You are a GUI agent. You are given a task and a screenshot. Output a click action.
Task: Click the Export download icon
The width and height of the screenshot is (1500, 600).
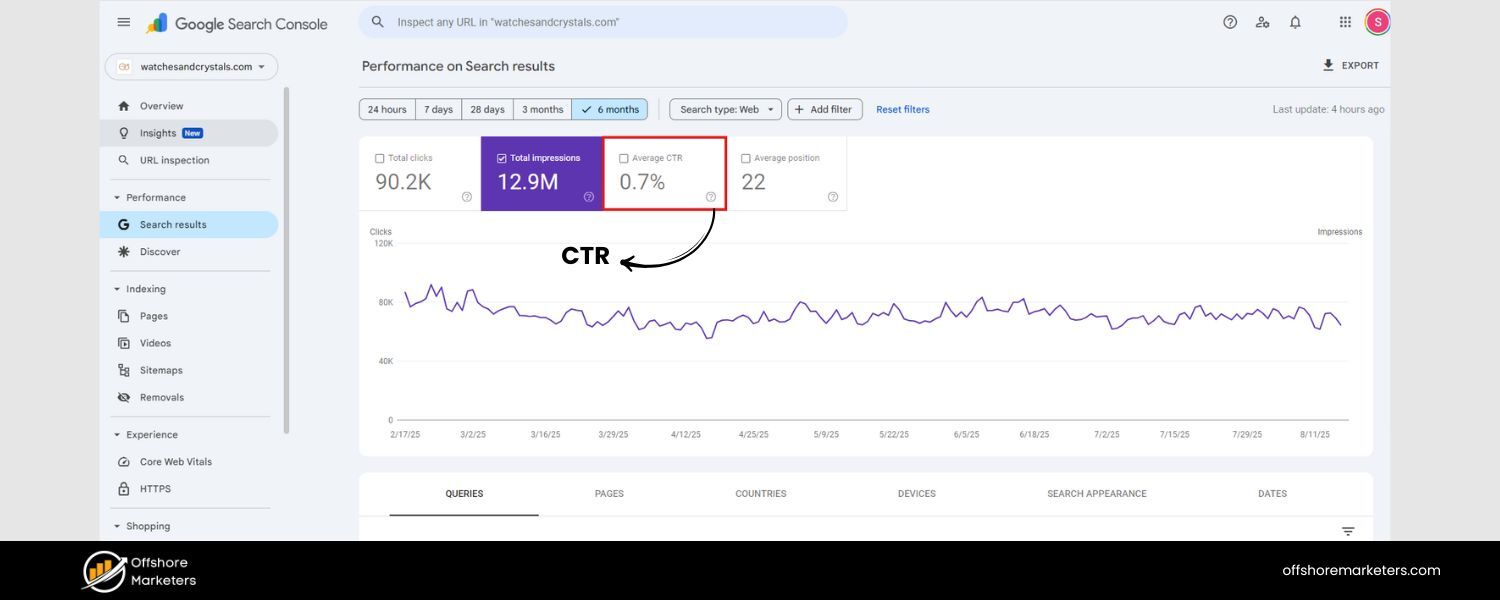1330,64
